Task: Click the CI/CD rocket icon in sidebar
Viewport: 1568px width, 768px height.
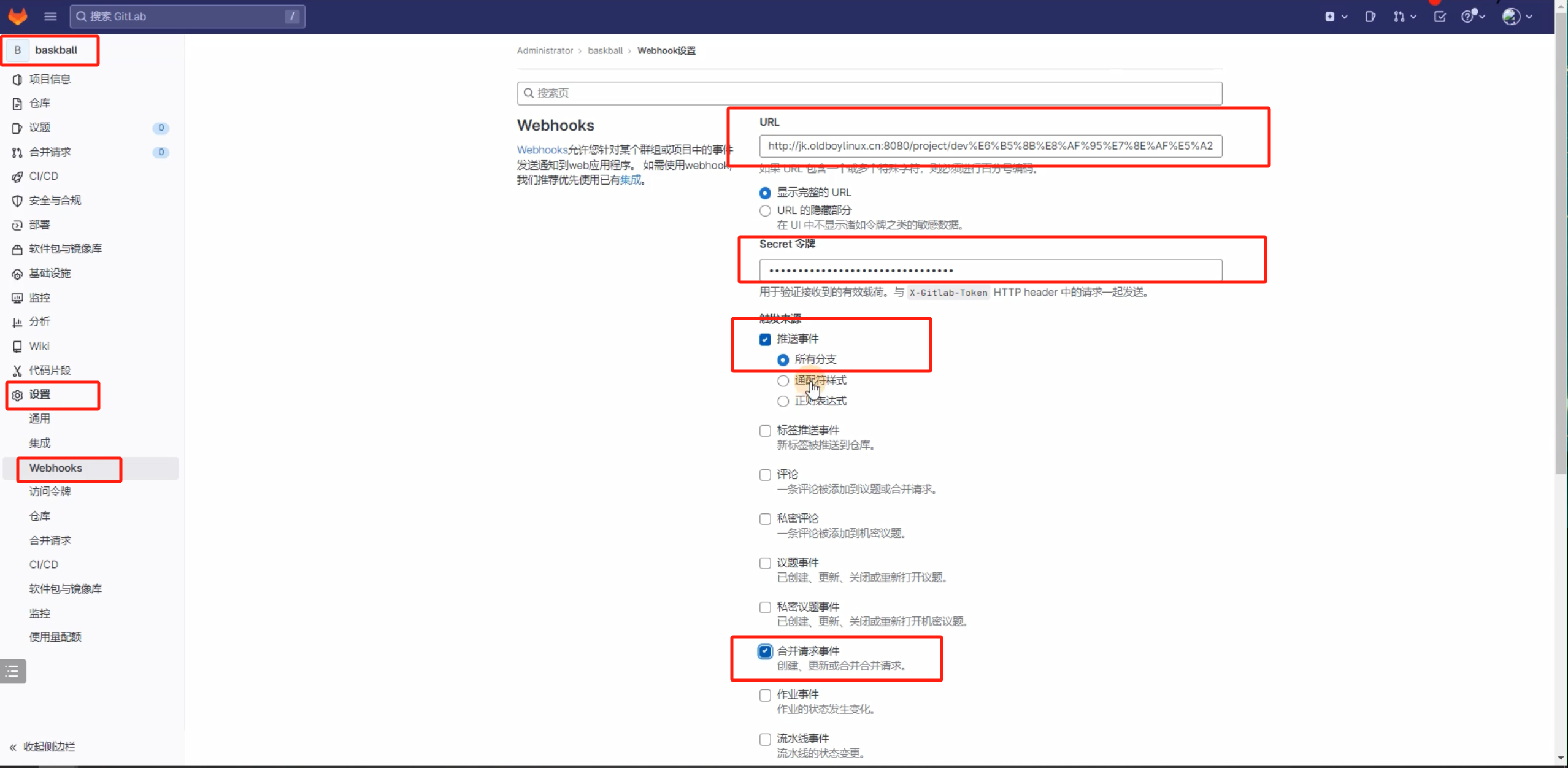Action: coord(17,177)
